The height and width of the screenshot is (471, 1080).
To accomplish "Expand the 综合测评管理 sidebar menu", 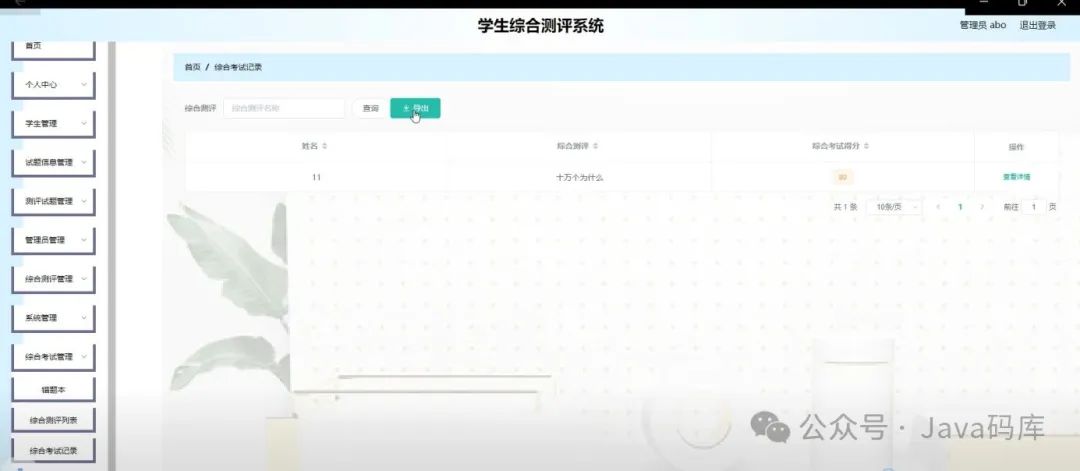I will click(x=54, y=279).
